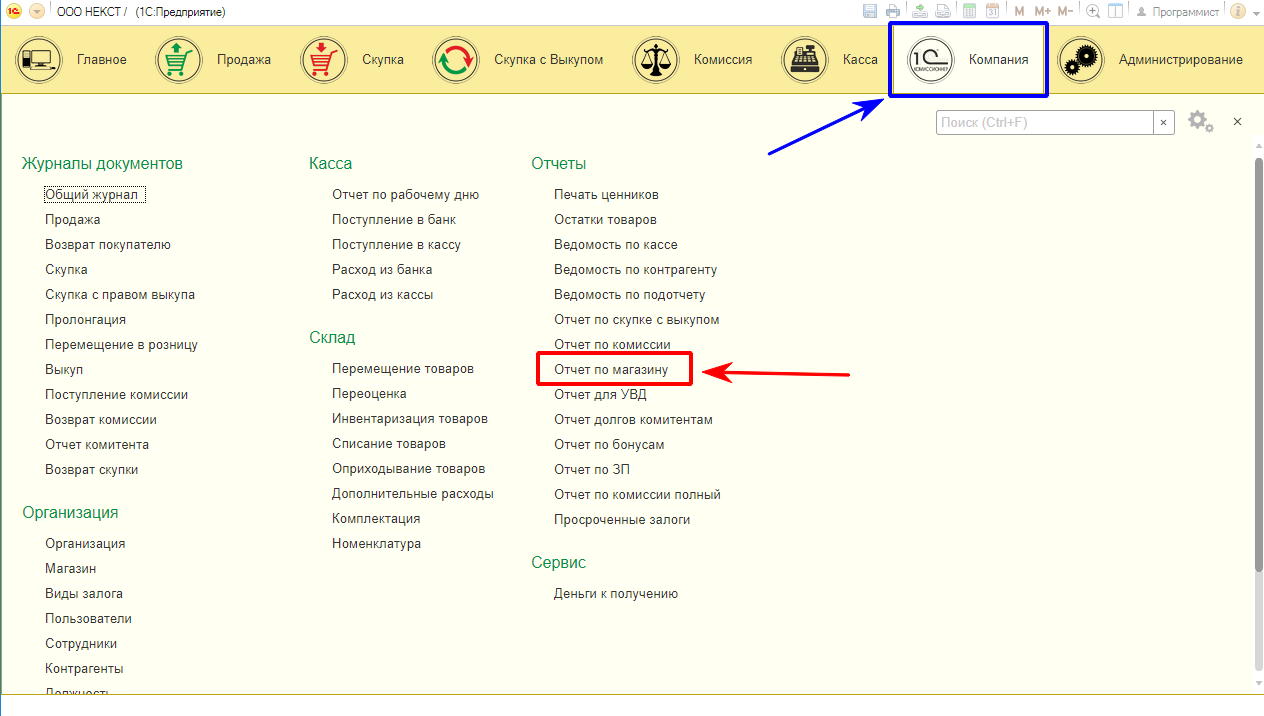Open the info icon in title bar
Image resolution: width=1264 pixels, height=716 pixels.
pos(1237,11)
